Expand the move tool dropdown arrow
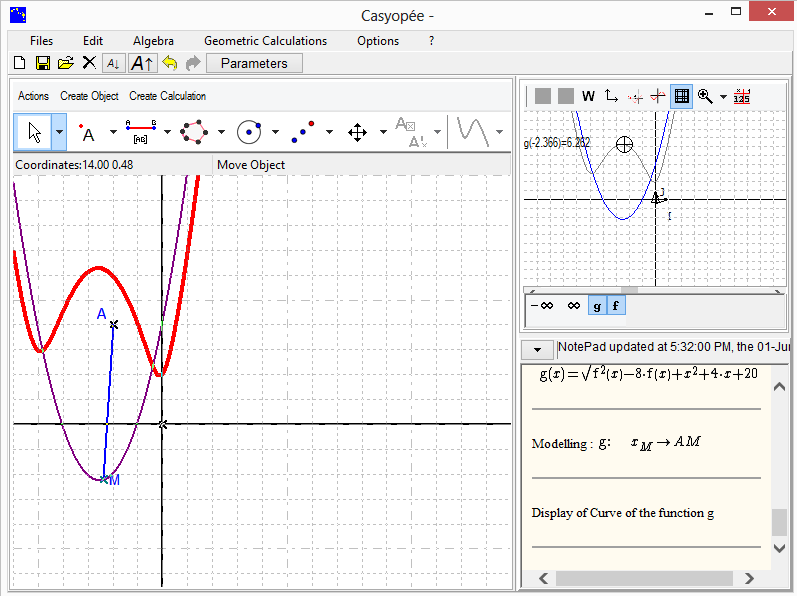 [383, 132]
